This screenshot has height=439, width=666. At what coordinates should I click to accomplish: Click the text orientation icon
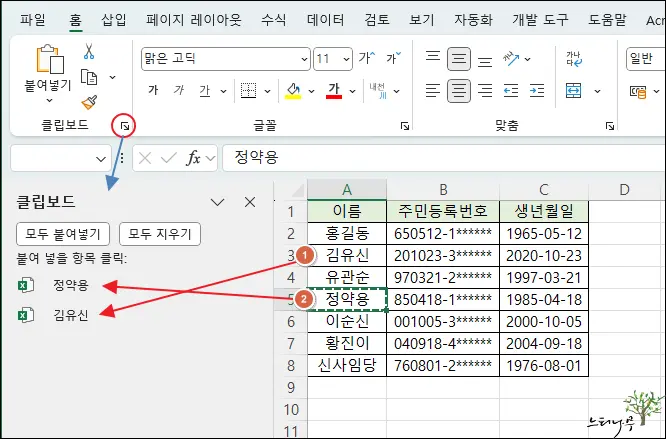(x=511, y=59)
